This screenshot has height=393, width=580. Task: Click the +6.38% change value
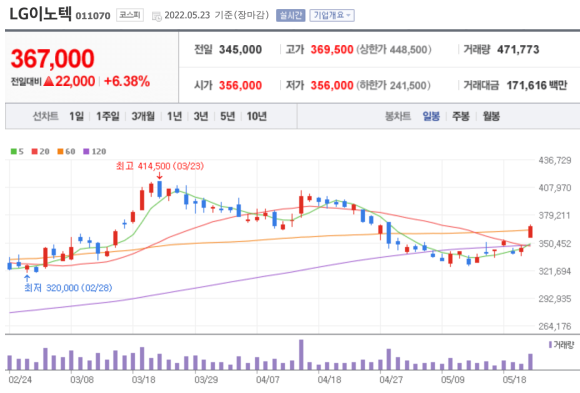point(127,81)
